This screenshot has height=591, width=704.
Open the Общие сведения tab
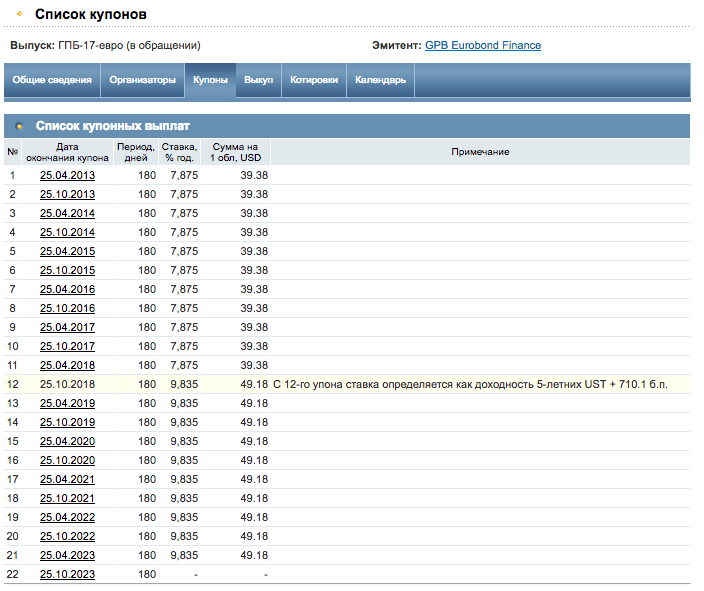52,80
